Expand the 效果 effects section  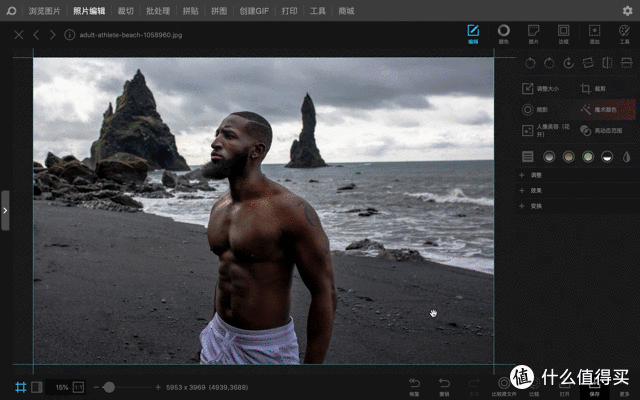click(x=577, y=191)
